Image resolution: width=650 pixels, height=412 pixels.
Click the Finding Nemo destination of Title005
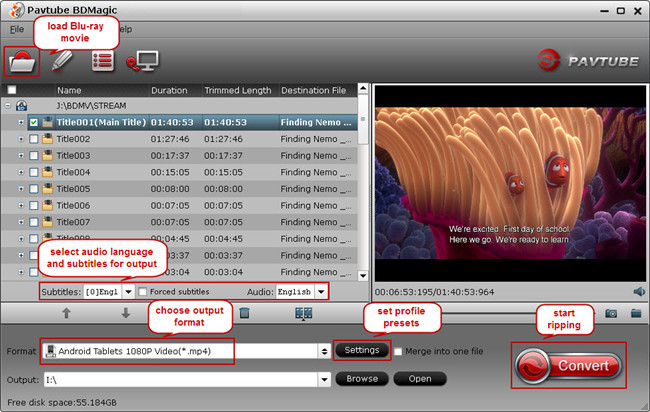[x=316, y=189]
